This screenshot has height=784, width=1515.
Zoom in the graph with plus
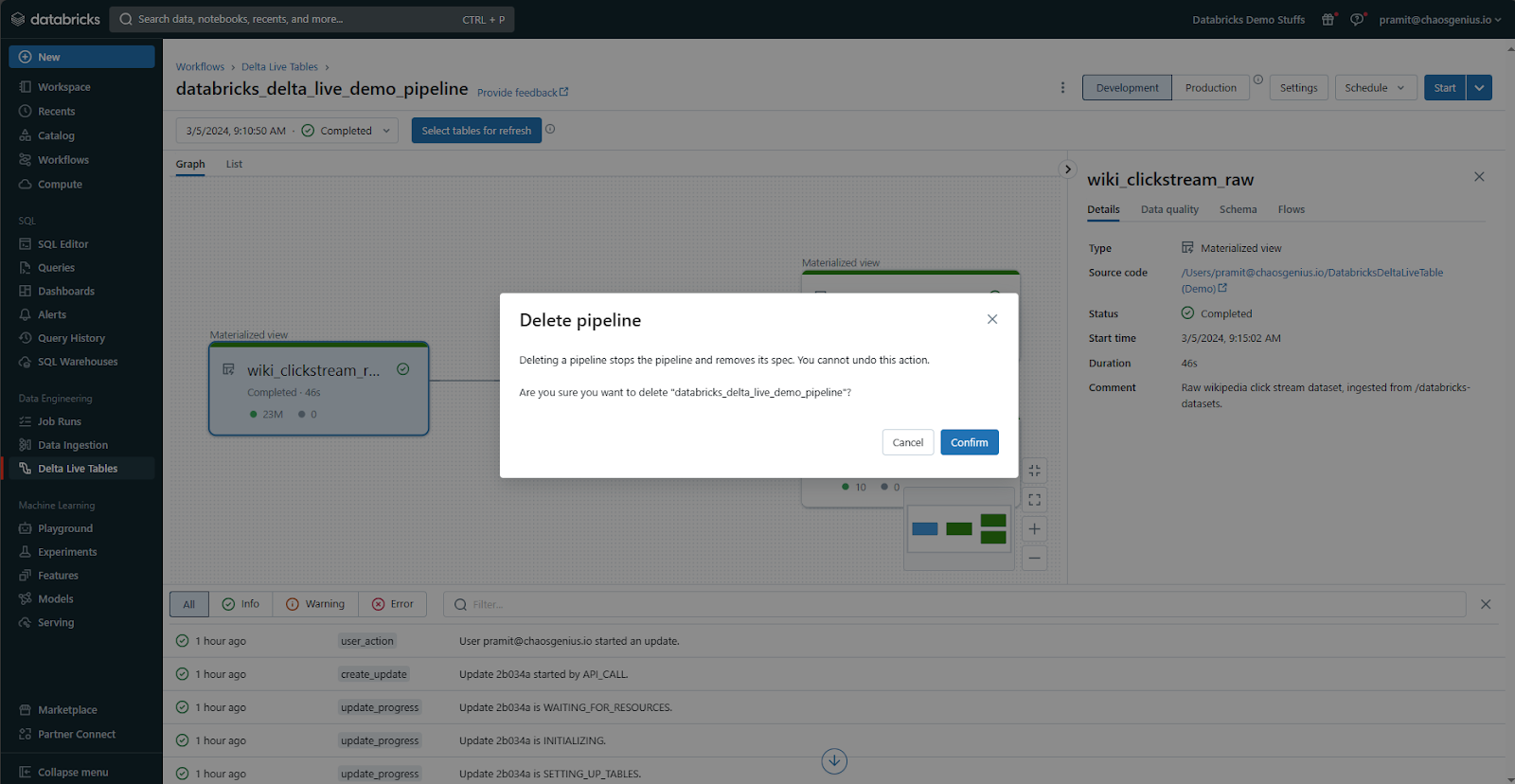coord(1034,529)
